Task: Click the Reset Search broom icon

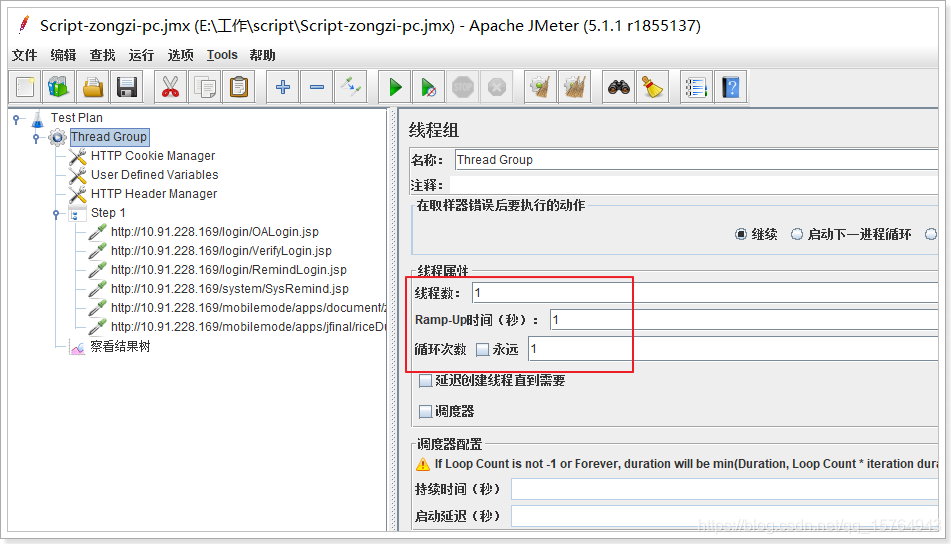Action: tap(653, 87)
